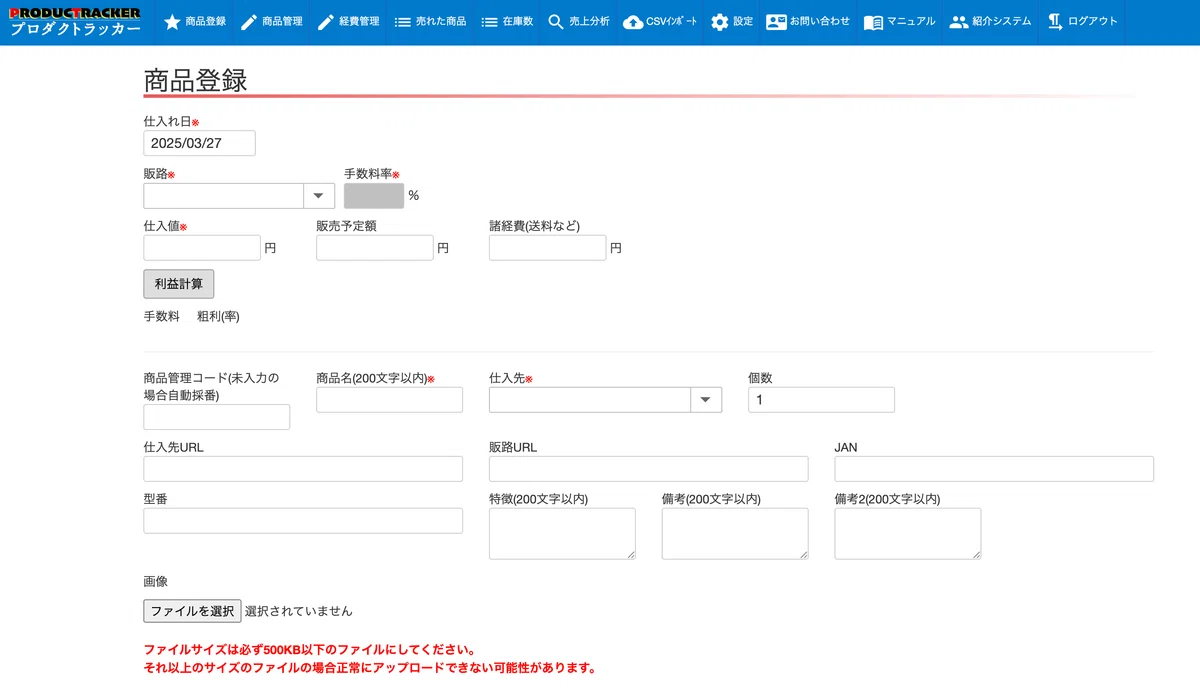
Task: Click inside the 特徴 text area
Action: pos(562,534)
